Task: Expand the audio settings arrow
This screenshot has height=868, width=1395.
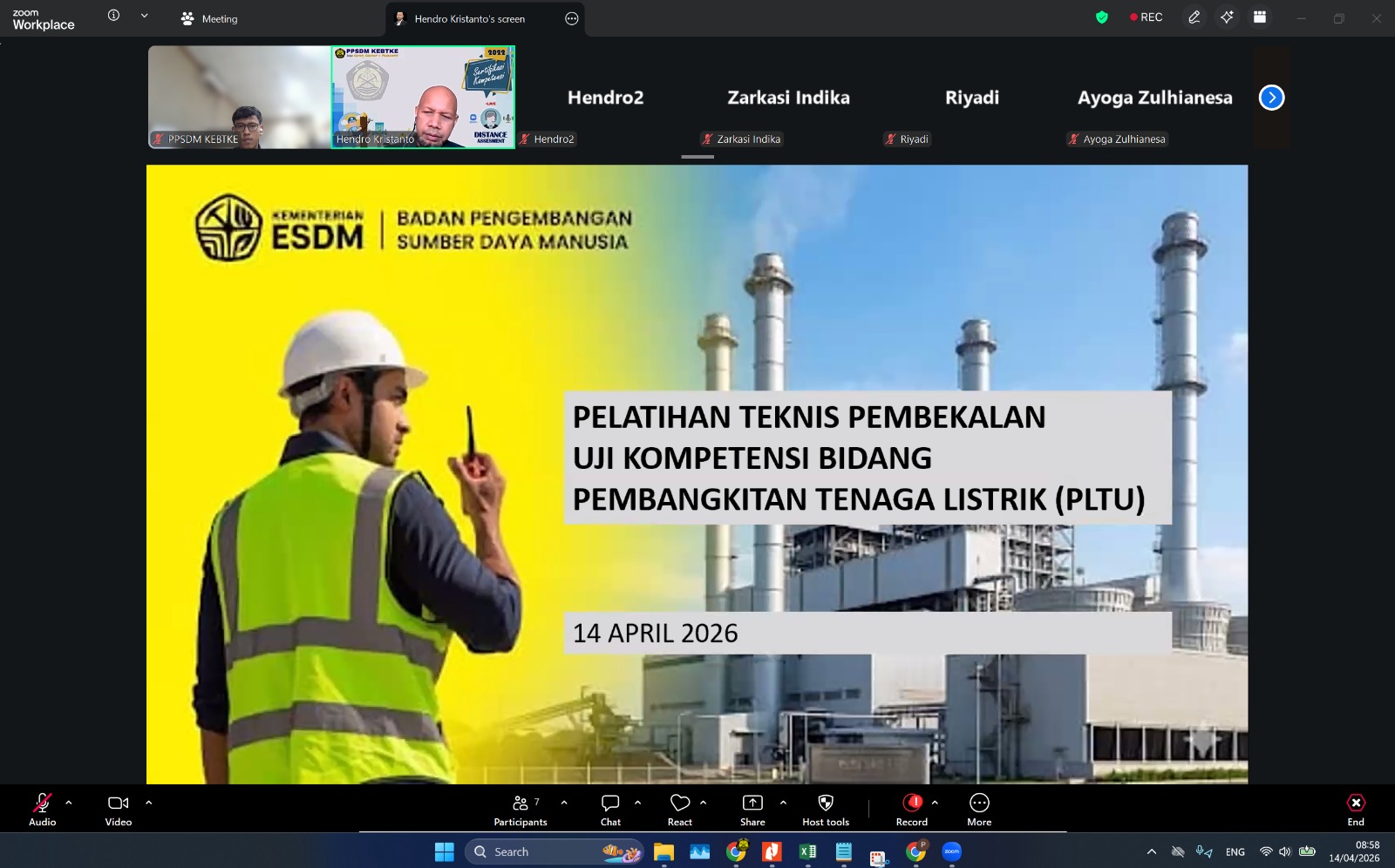Action: click(x=69, y=803)
